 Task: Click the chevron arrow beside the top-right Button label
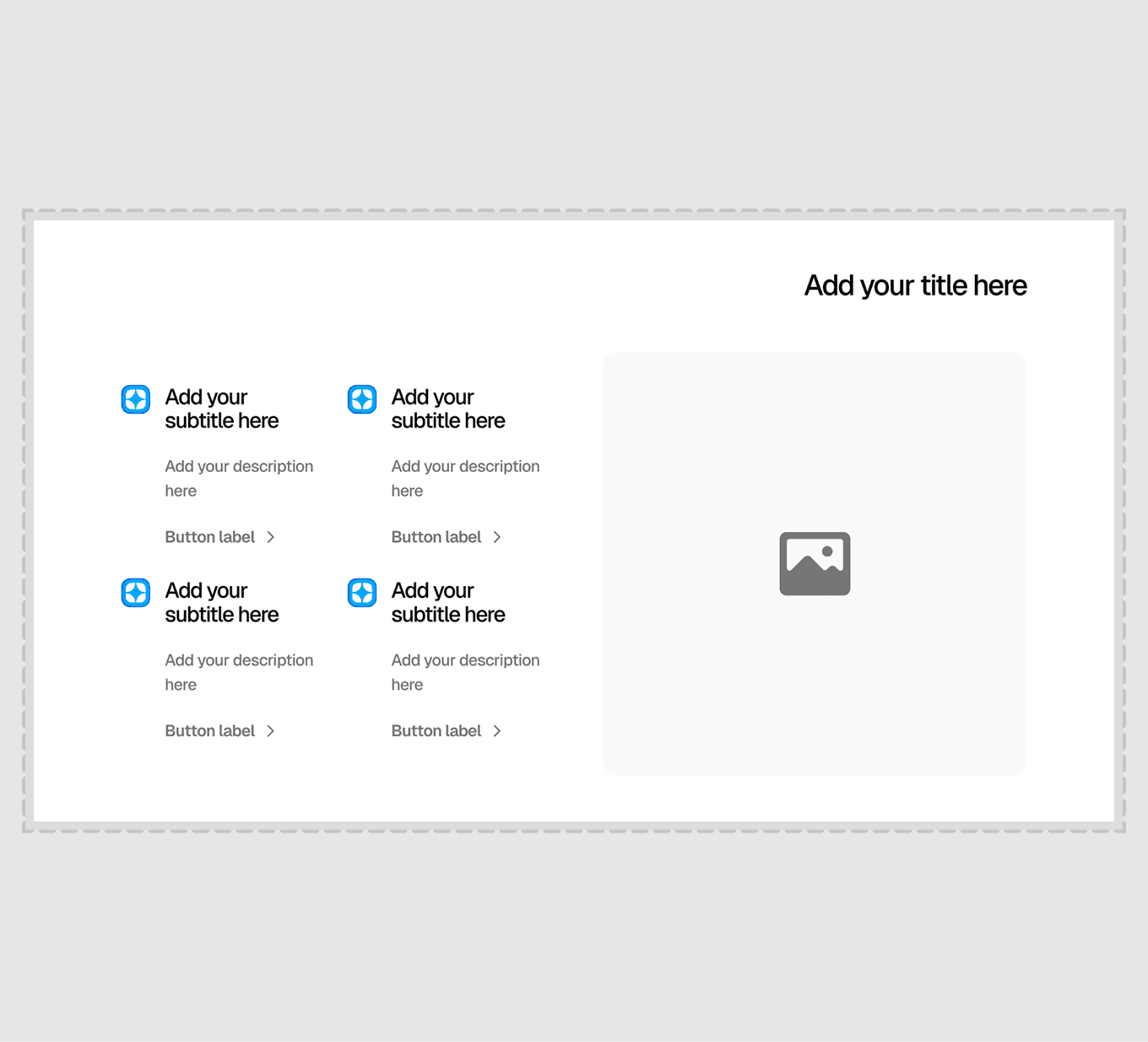pyautogui.click(x=497, y=537)
